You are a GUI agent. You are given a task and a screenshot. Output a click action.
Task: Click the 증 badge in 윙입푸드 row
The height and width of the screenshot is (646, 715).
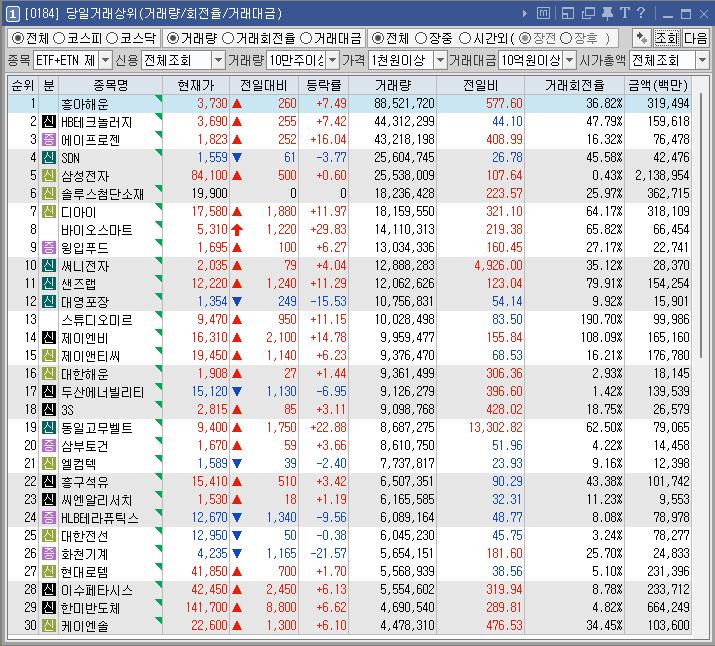click(49, 248)
